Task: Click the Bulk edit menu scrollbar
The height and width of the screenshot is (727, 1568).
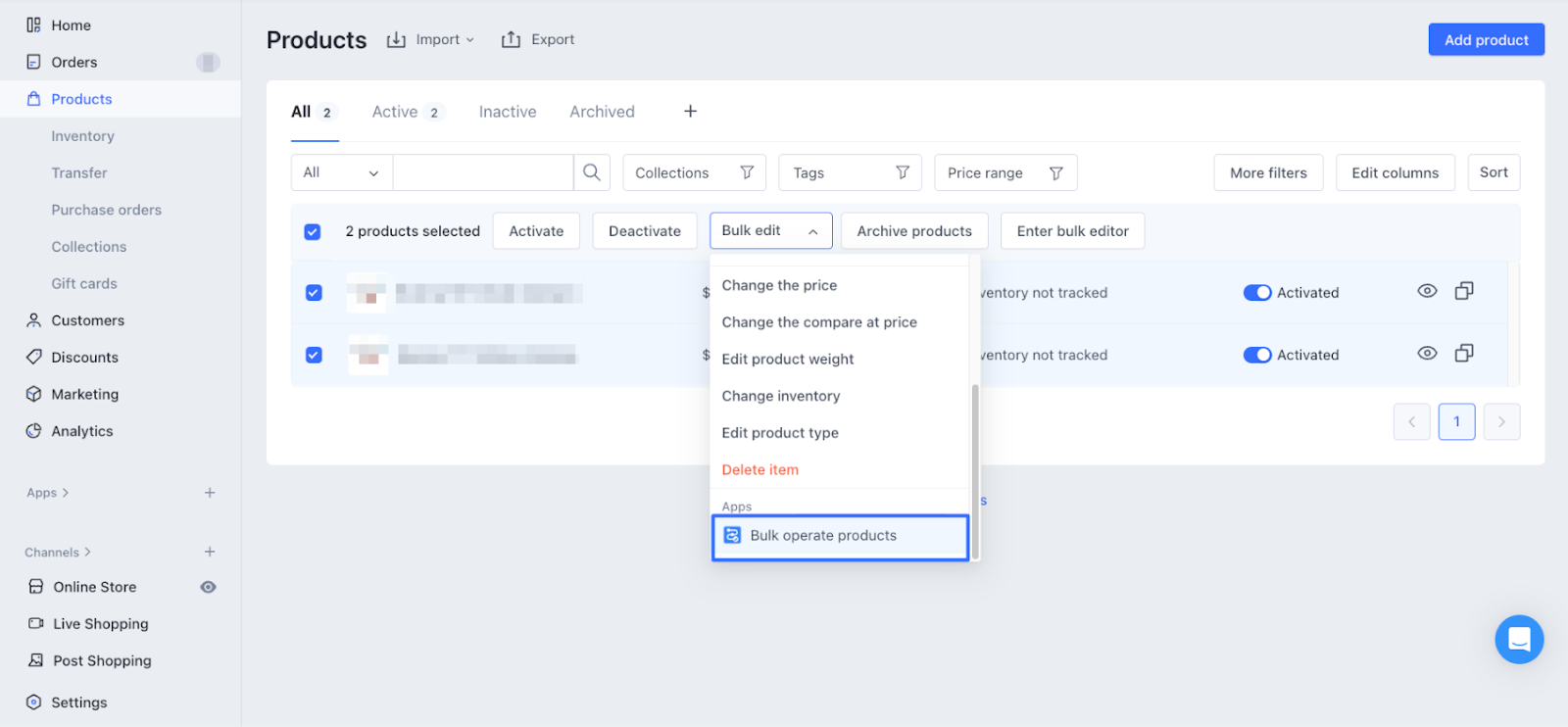Action: [x=974, y=470]
